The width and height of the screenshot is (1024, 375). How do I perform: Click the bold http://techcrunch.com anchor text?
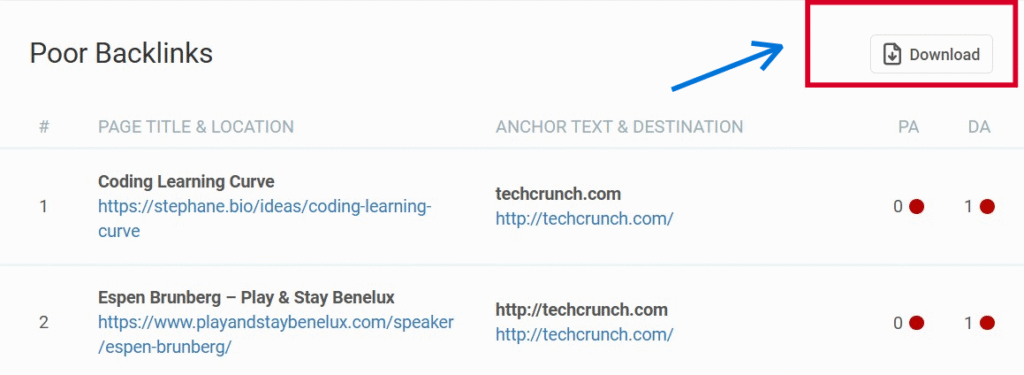[x=581, y=310]
